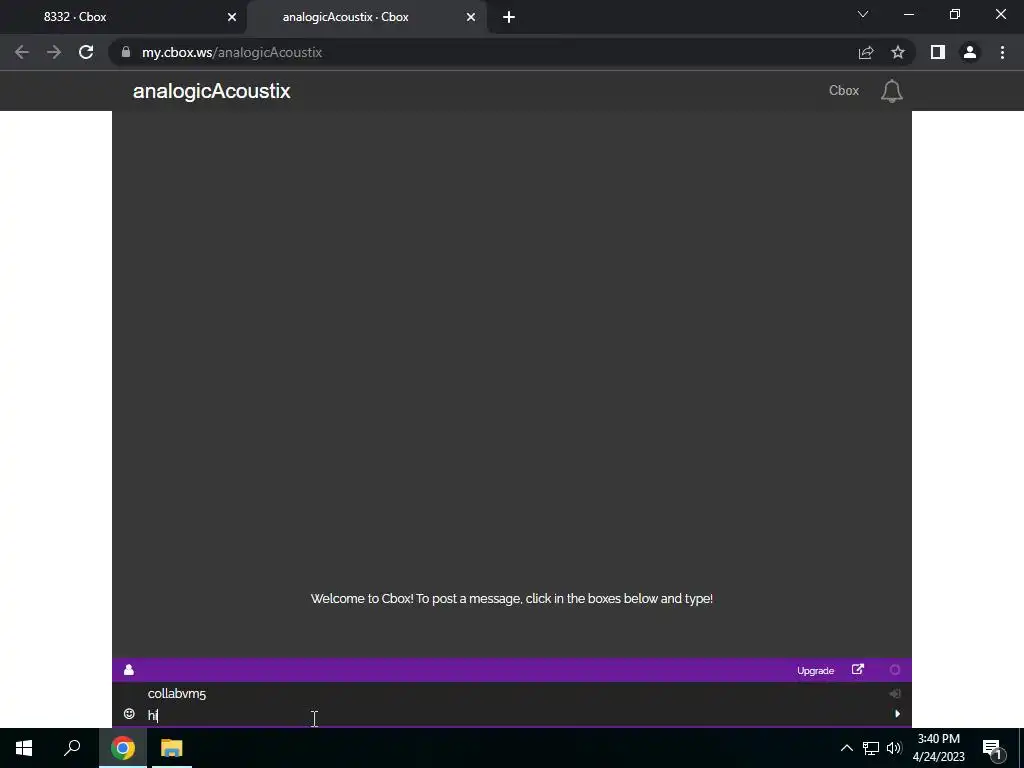Open Windows taskbar search
Viewport: 1024px width, 768px height.
[72, 748]
